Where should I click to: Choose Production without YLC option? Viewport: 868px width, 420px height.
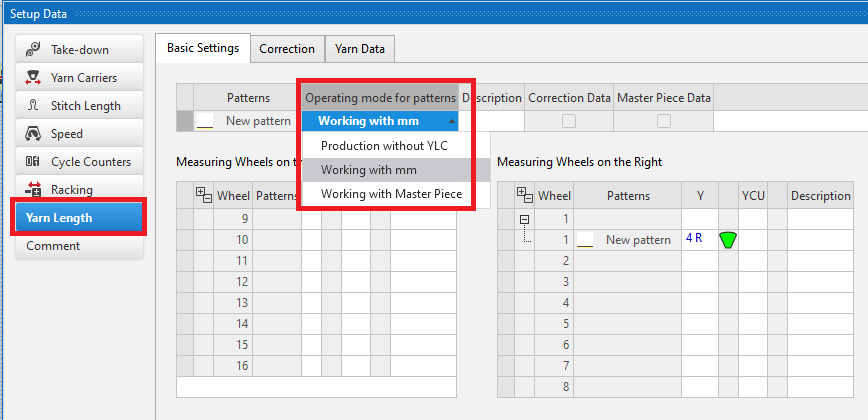[384, 146]
